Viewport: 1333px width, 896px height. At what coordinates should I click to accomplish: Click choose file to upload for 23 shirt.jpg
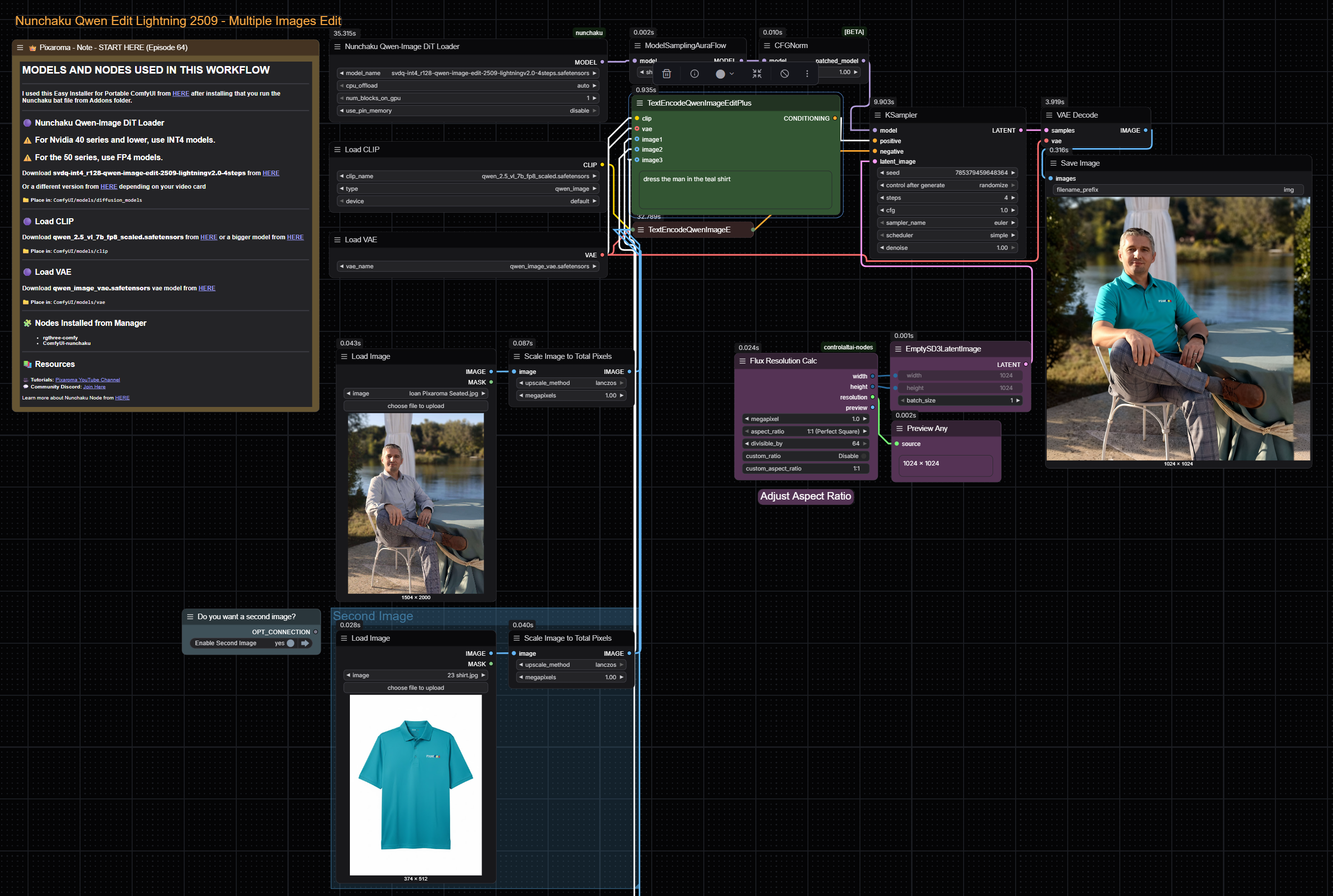415,688
